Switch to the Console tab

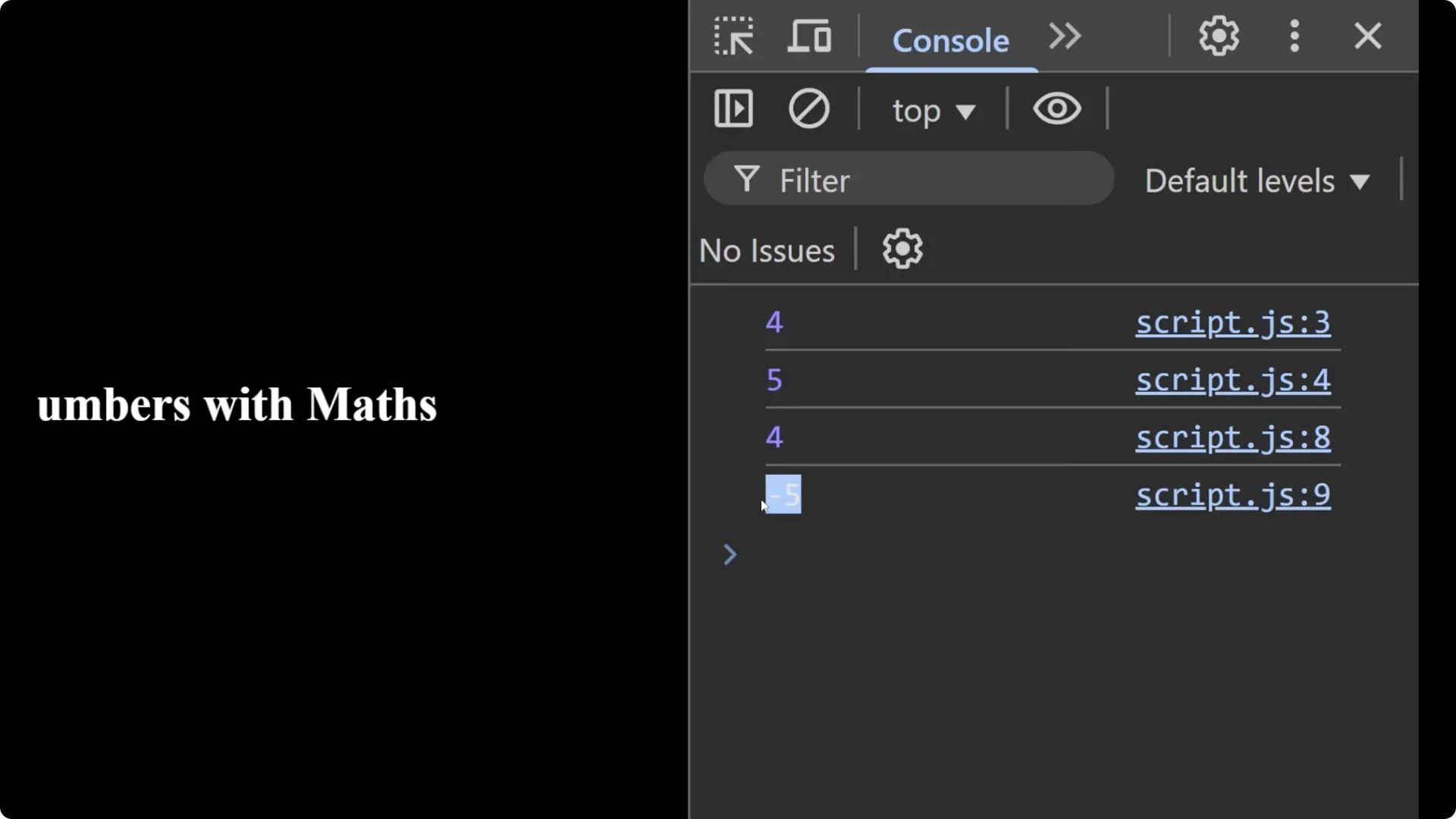(x=951, y=41)
